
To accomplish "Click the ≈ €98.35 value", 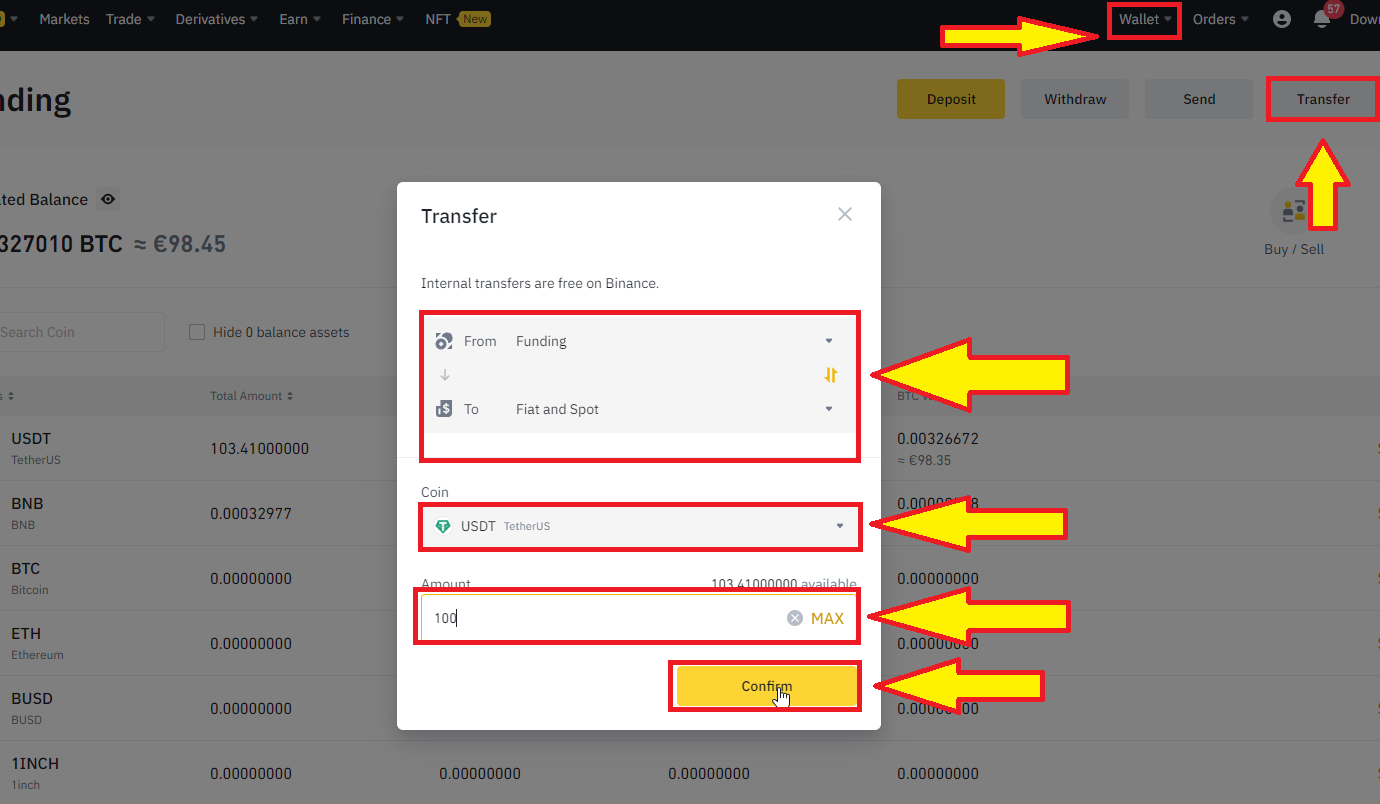I will (925, 460).
